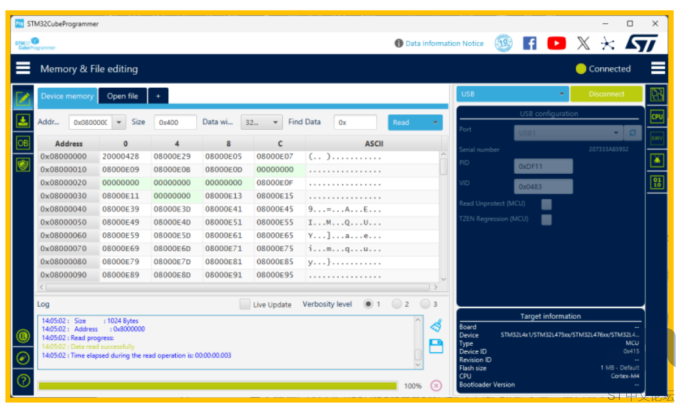This screenshot has width=684, height=411.
Task: Toggle the Live Update checkbox
Action: click(x=245, y=304)
